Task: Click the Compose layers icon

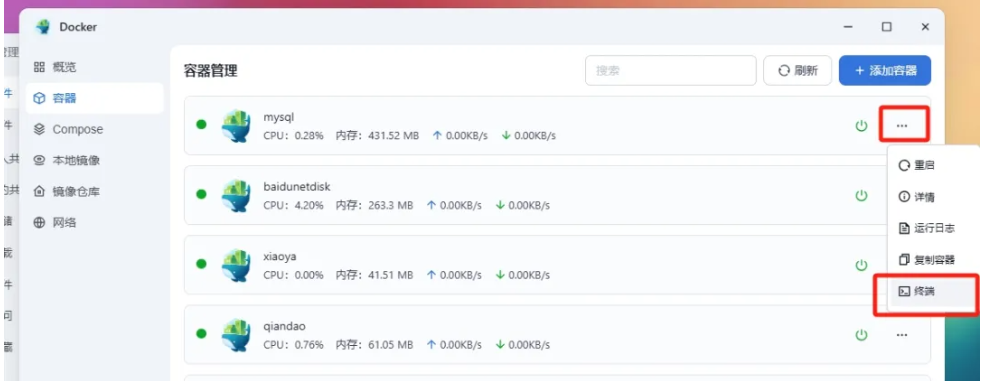Action: pyautogui.click(x=39, y=130)
